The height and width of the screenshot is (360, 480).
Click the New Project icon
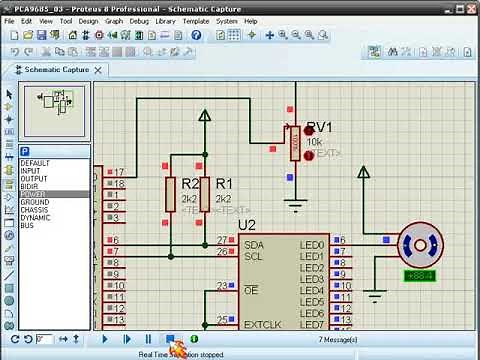(x=14, y=35)
